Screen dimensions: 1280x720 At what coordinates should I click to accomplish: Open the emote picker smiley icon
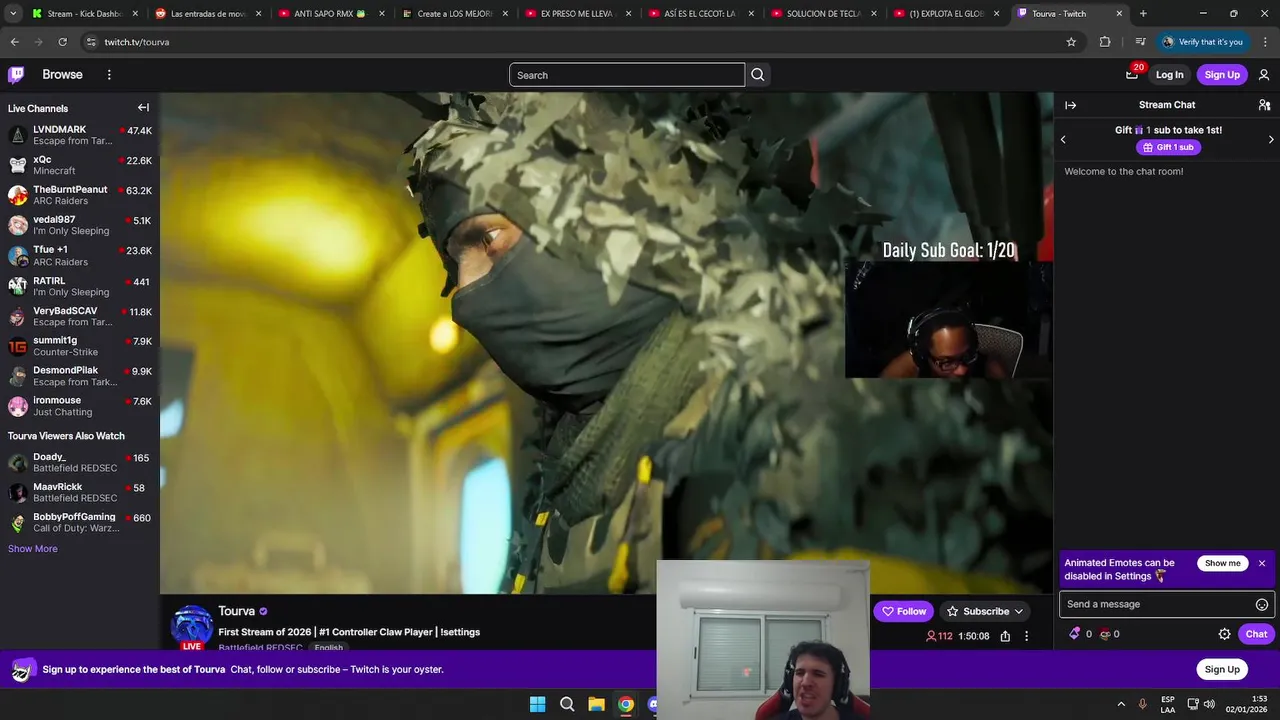(1262, 604)
